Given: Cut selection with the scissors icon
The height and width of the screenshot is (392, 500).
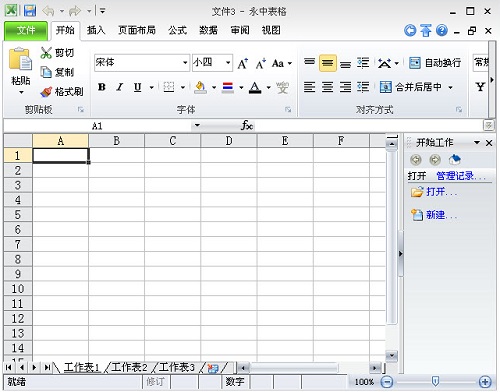Looking at the screenshot, I should tap(46, 53).
